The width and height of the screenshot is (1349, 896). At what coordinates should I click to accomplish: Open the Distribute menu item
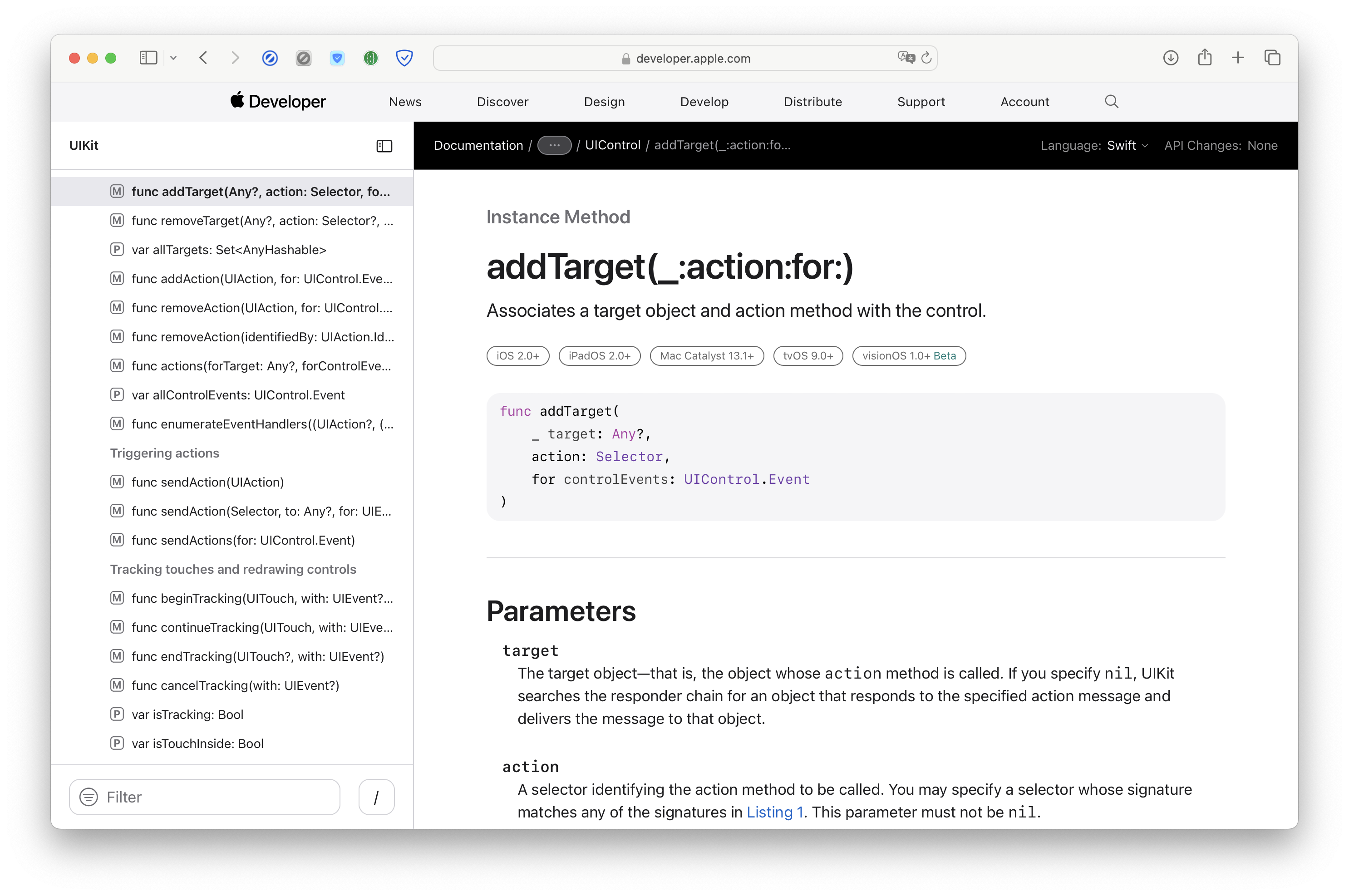(x=812, y=102)
